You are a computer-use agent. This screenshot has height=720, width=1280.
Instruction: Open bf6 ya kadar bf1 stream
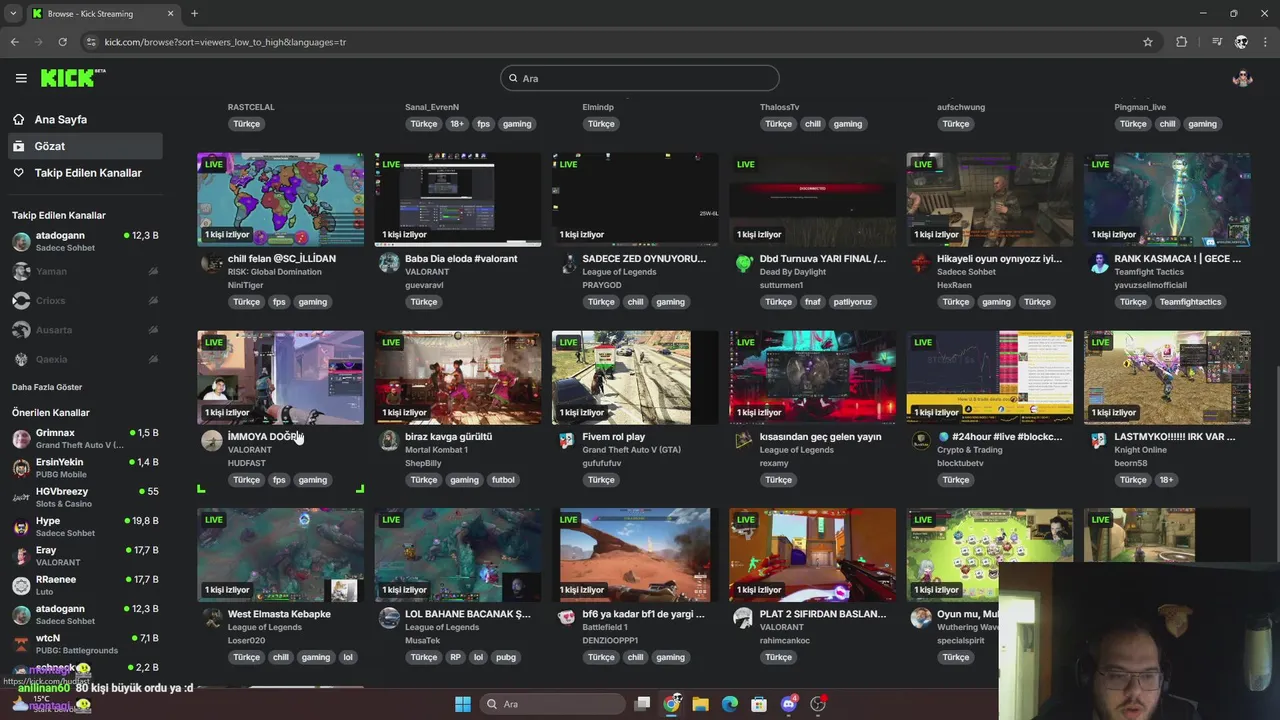coord(635,554)
